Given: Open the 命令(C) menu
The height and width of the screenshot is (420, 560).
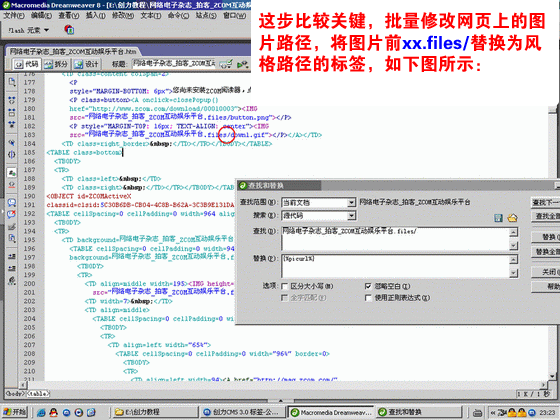Looking at the screenshot, I should coord(178,16).
